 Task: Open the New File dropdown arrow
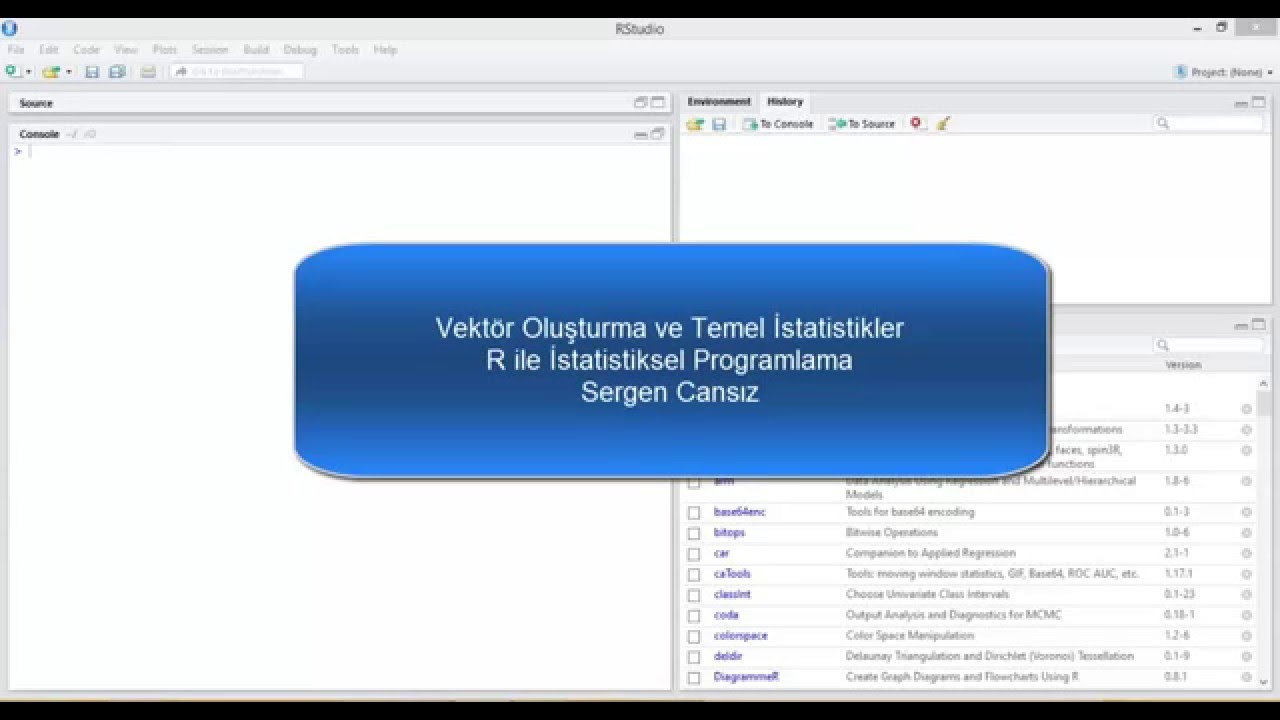(x=28, y=72)
